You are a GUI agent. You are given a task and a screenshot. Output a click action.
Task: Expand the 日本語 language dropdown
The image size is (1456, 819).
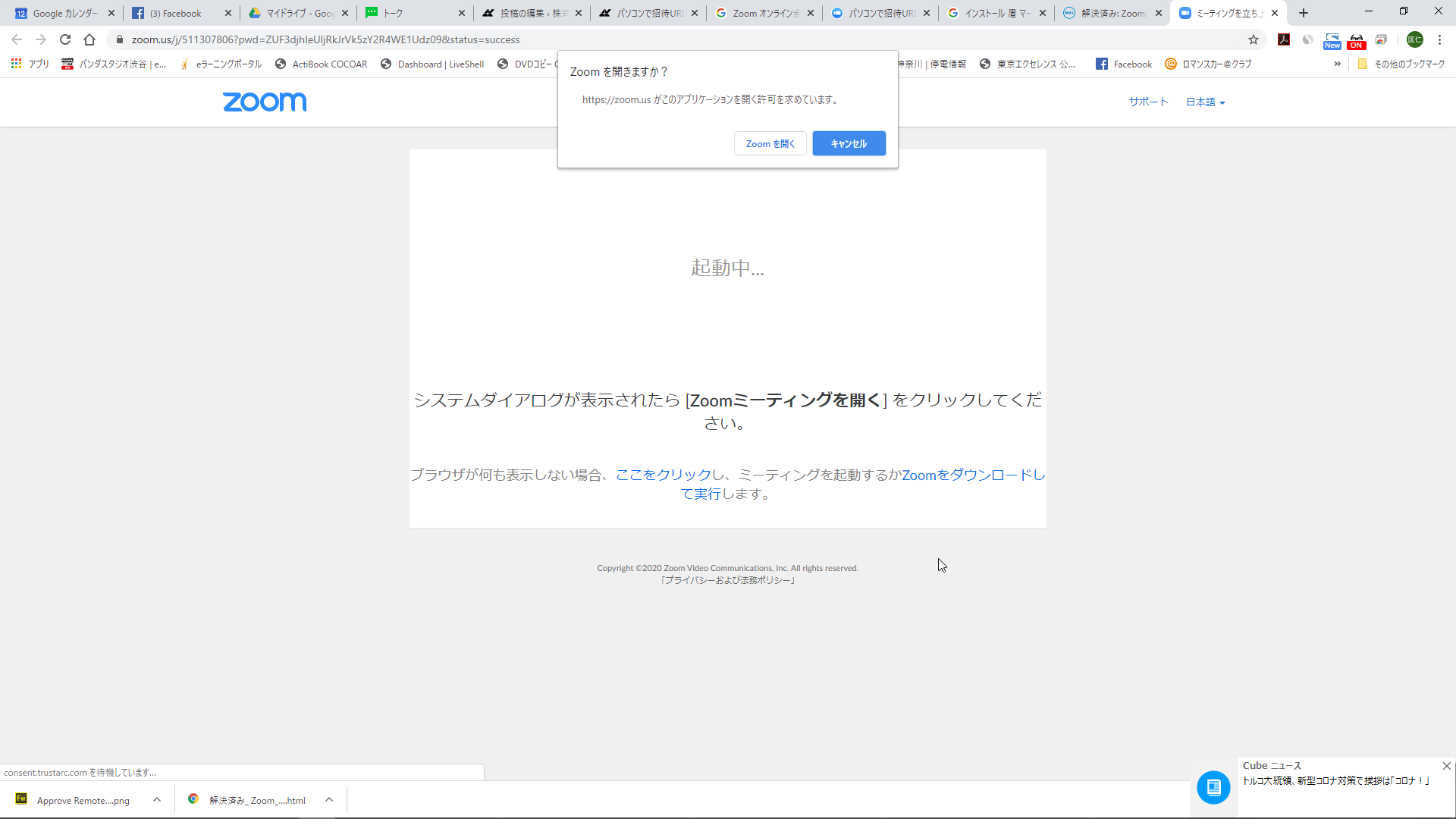point(1205,102)
